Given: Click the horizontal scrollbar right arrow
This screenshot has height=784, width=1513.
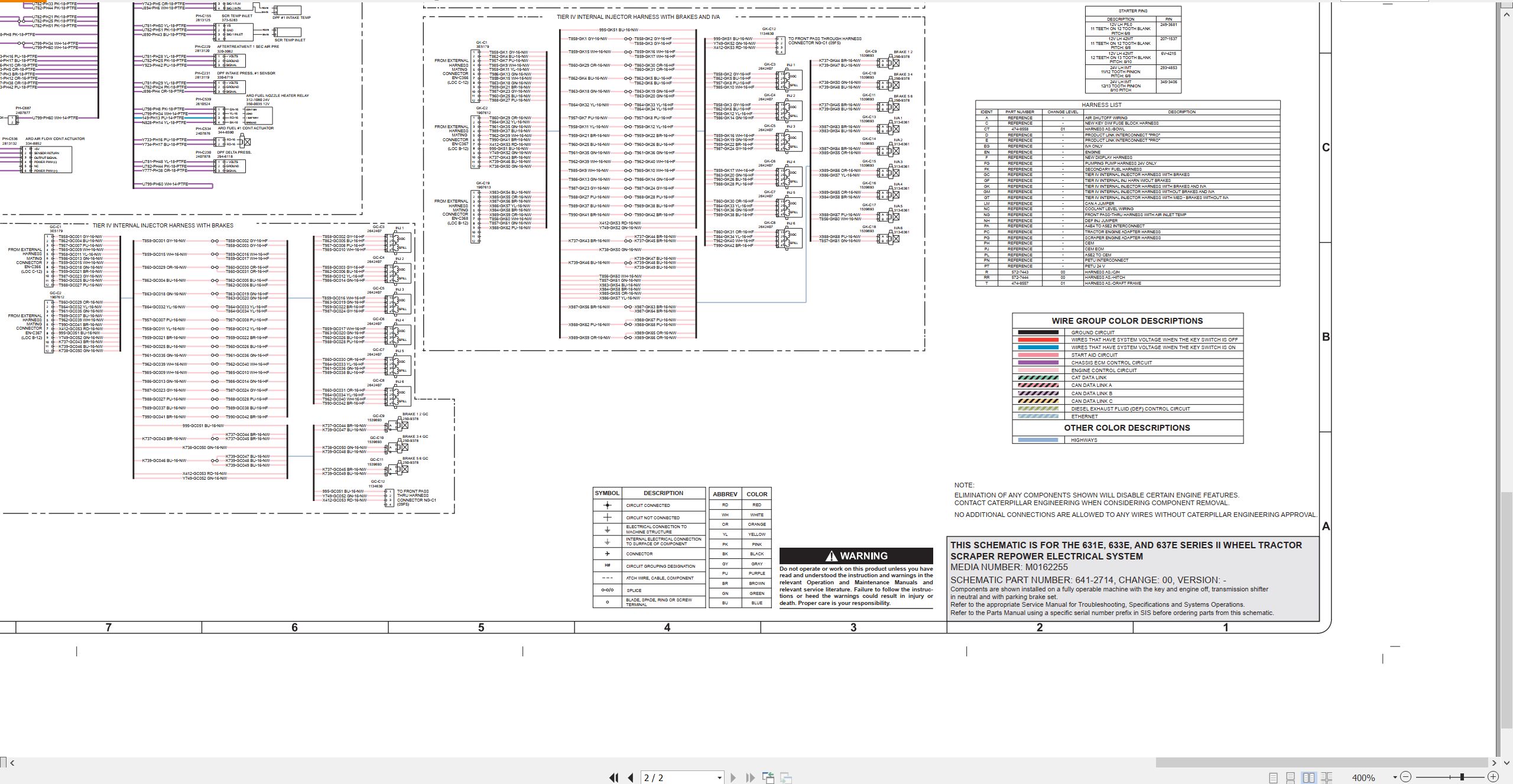Looking at the screenshot, I should (x=1495, y=763).
